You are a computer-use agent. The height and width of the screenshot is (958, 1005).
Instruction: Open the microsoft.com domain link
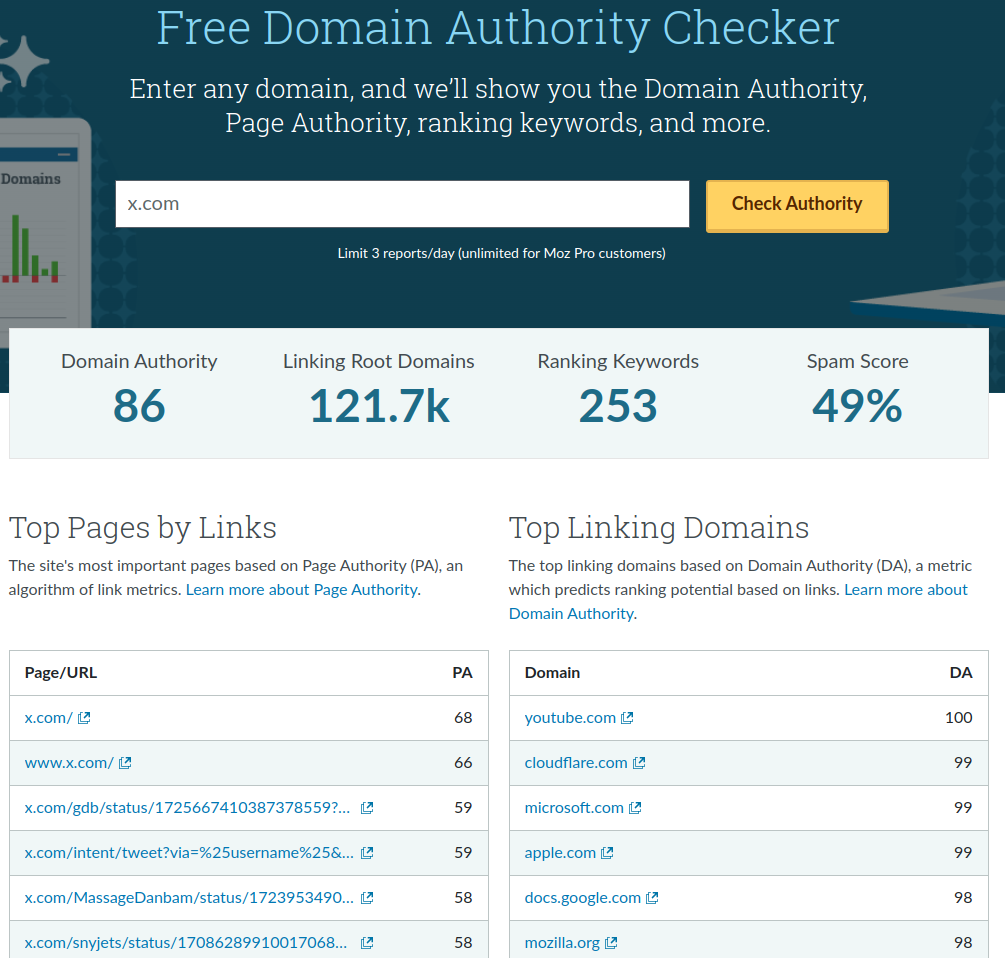pyautogui.click(x=574, y=807)
